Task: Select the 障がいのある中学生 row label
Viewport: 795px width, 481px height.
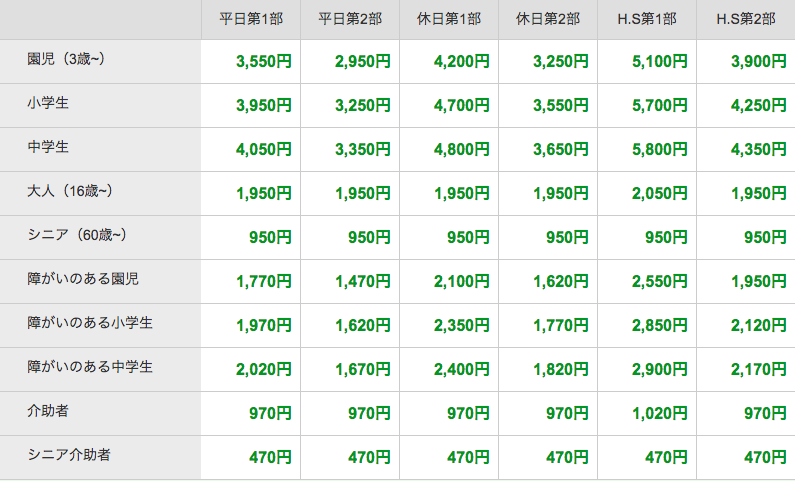Action: 90,367
